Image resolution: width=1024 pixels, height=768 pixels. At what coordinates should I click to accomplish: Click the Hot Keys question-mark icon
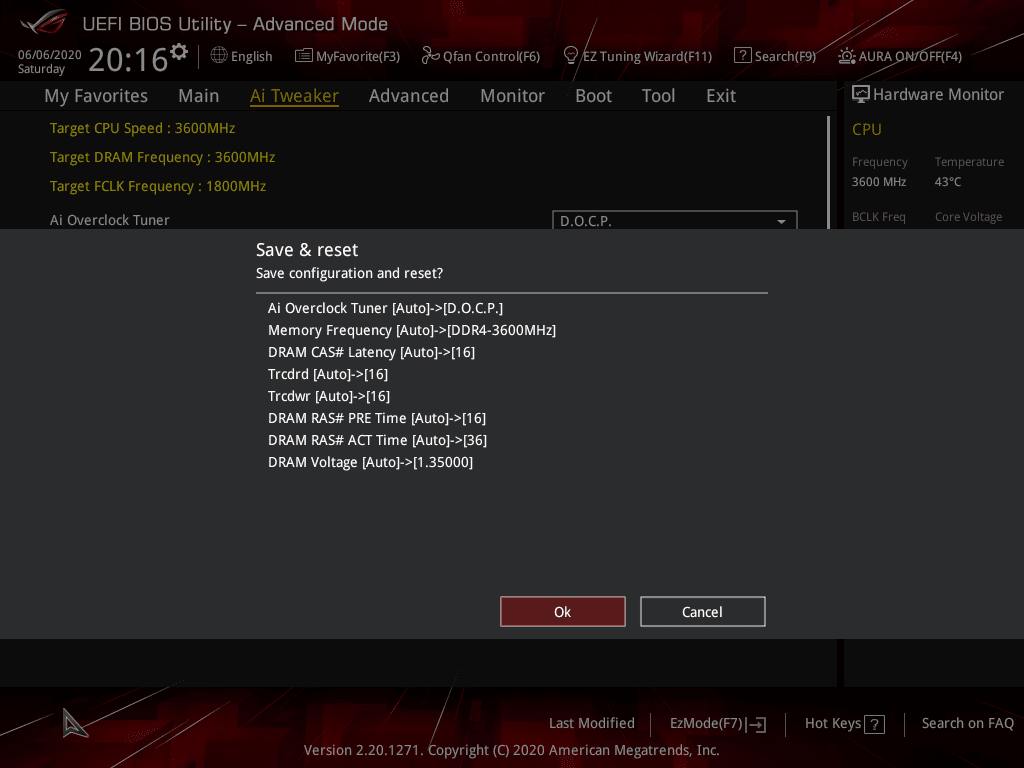click(874, 724)
